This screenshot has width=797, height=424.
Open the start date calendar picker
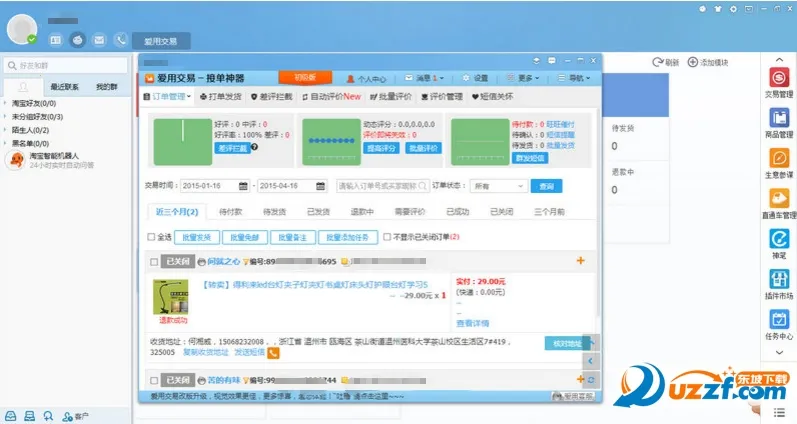243,186
